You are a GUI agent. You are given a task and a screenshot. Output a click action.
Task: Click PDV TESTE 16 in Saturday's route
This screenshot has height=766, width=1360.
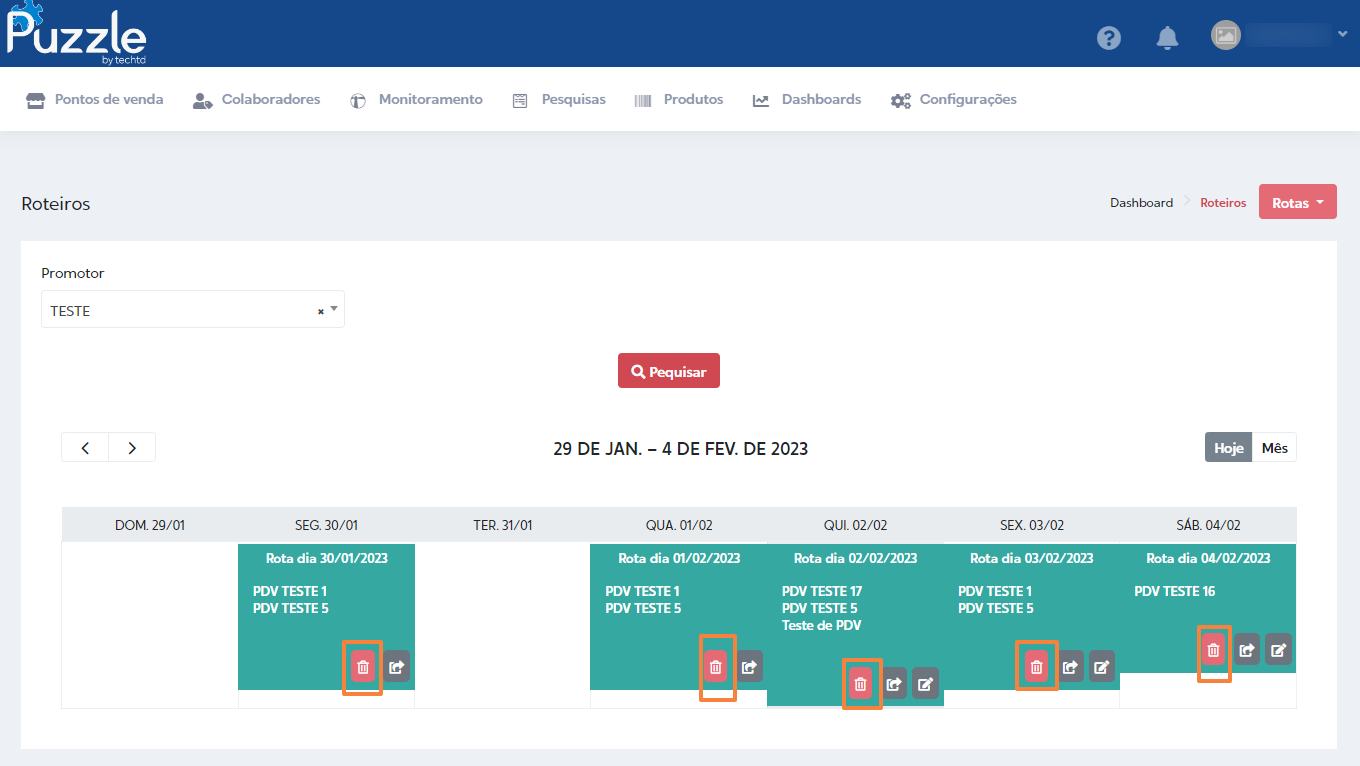point(1175,591)
